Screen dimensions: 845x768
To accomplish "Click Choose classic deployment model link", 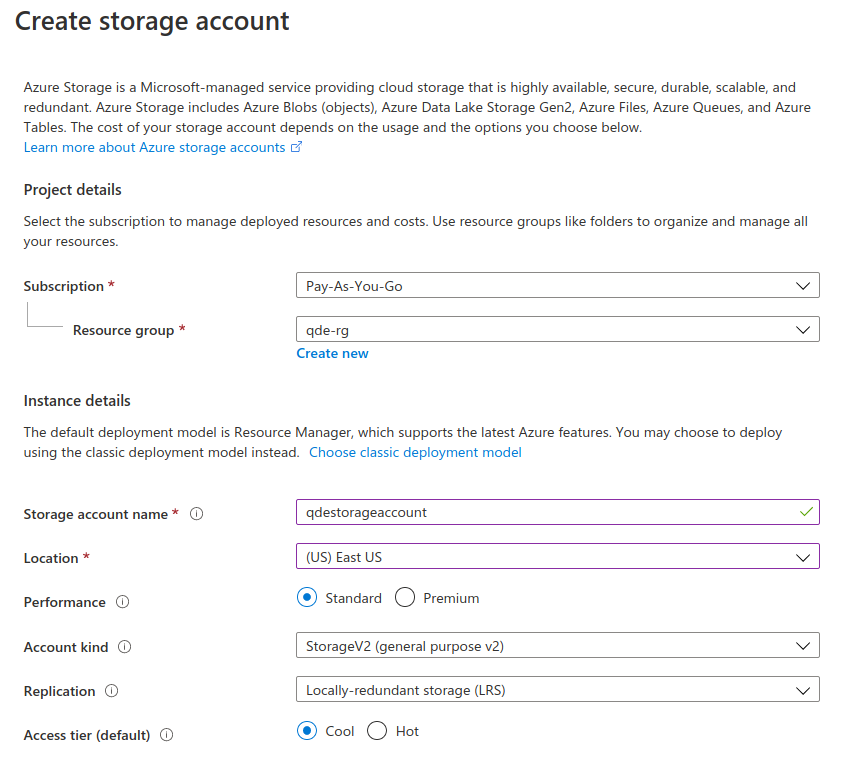I will pos(415,452).
